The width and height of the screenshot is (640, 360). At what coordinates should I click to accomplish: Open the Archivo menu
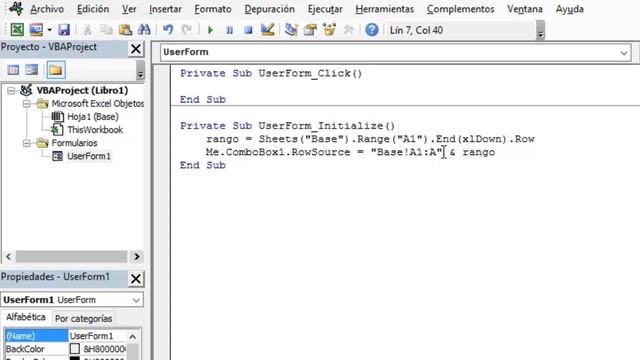[x=47, y=9]
